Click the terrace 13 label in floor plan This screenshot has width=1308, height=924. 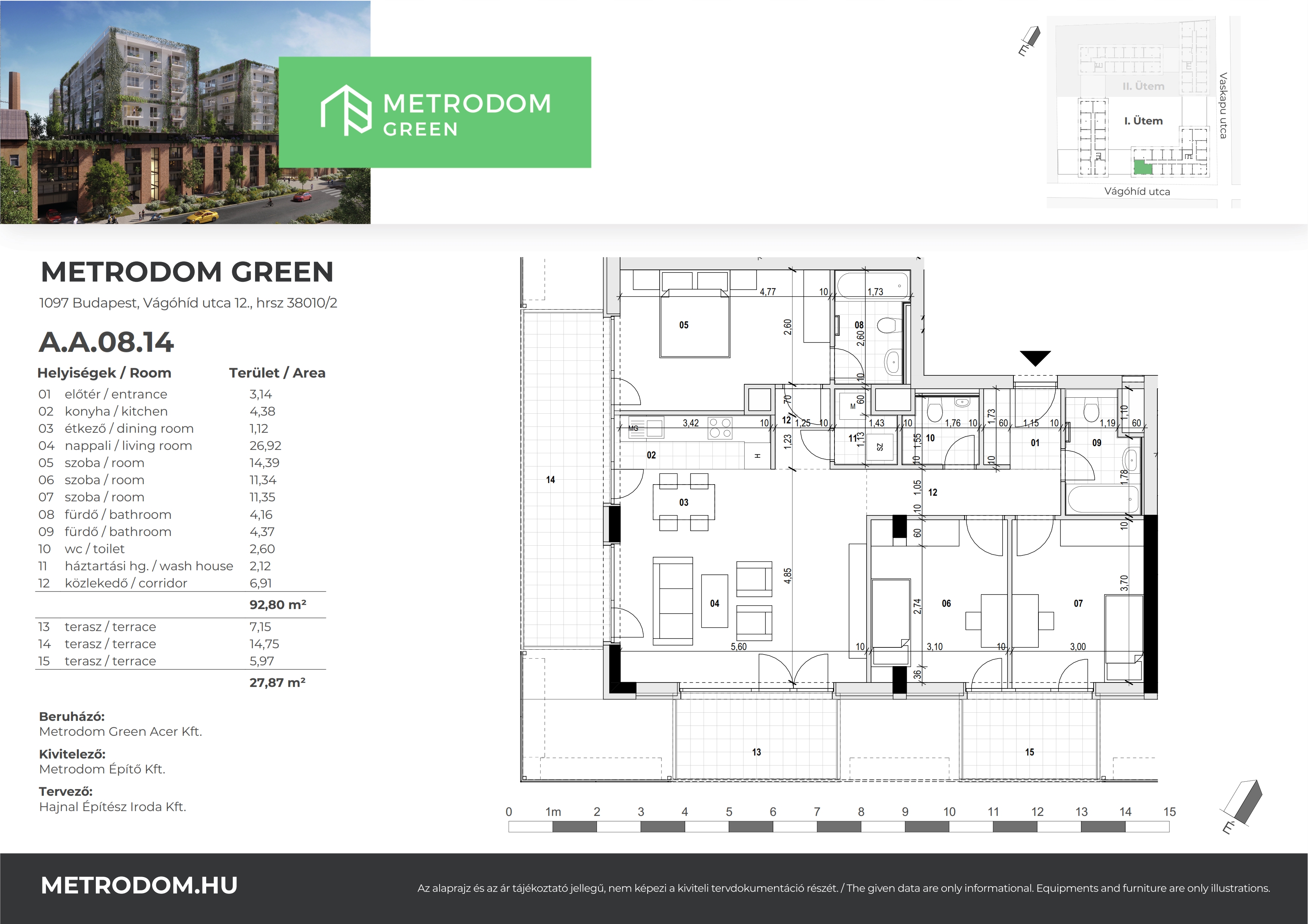click(x=757, y=752)
